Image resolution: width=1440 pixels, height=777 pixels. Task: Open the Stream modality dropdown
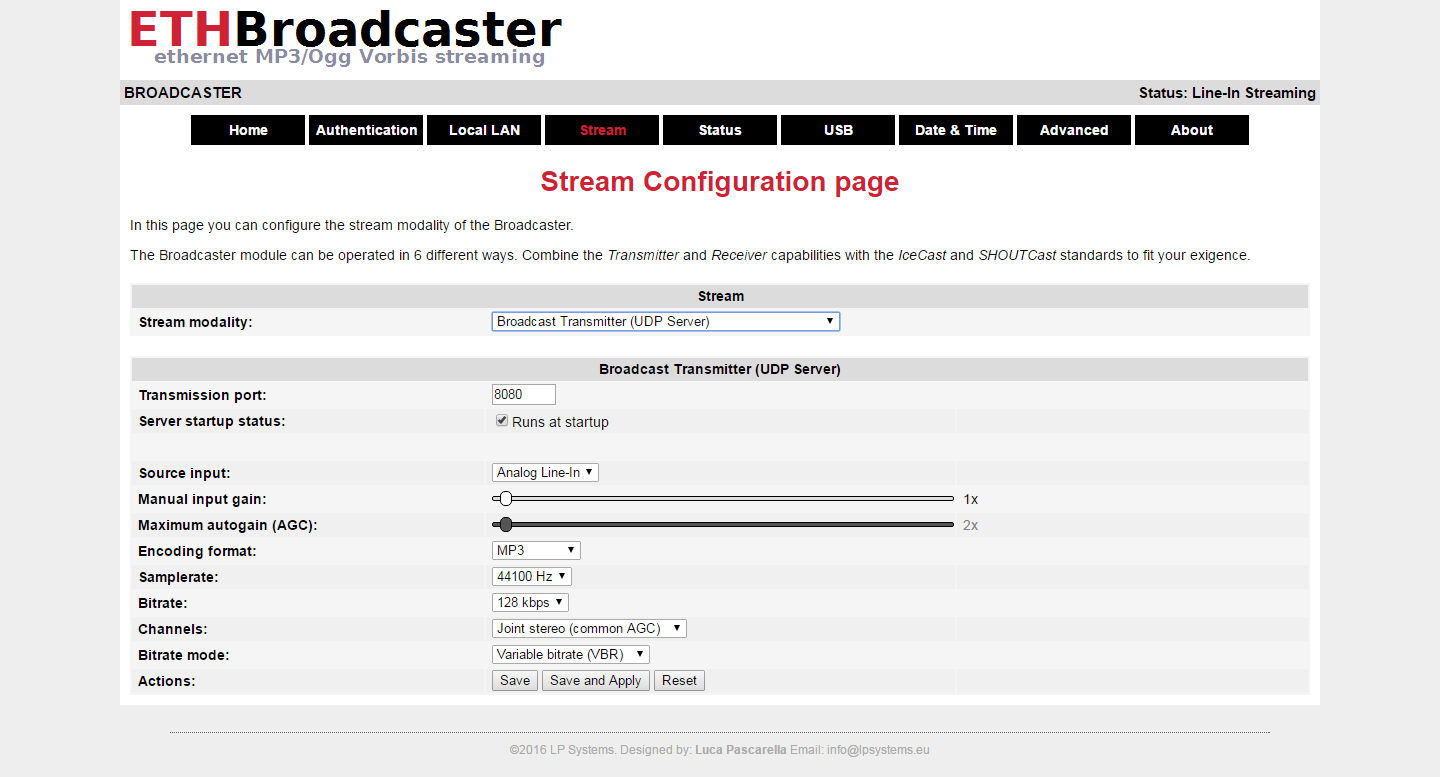click(665, 321)
